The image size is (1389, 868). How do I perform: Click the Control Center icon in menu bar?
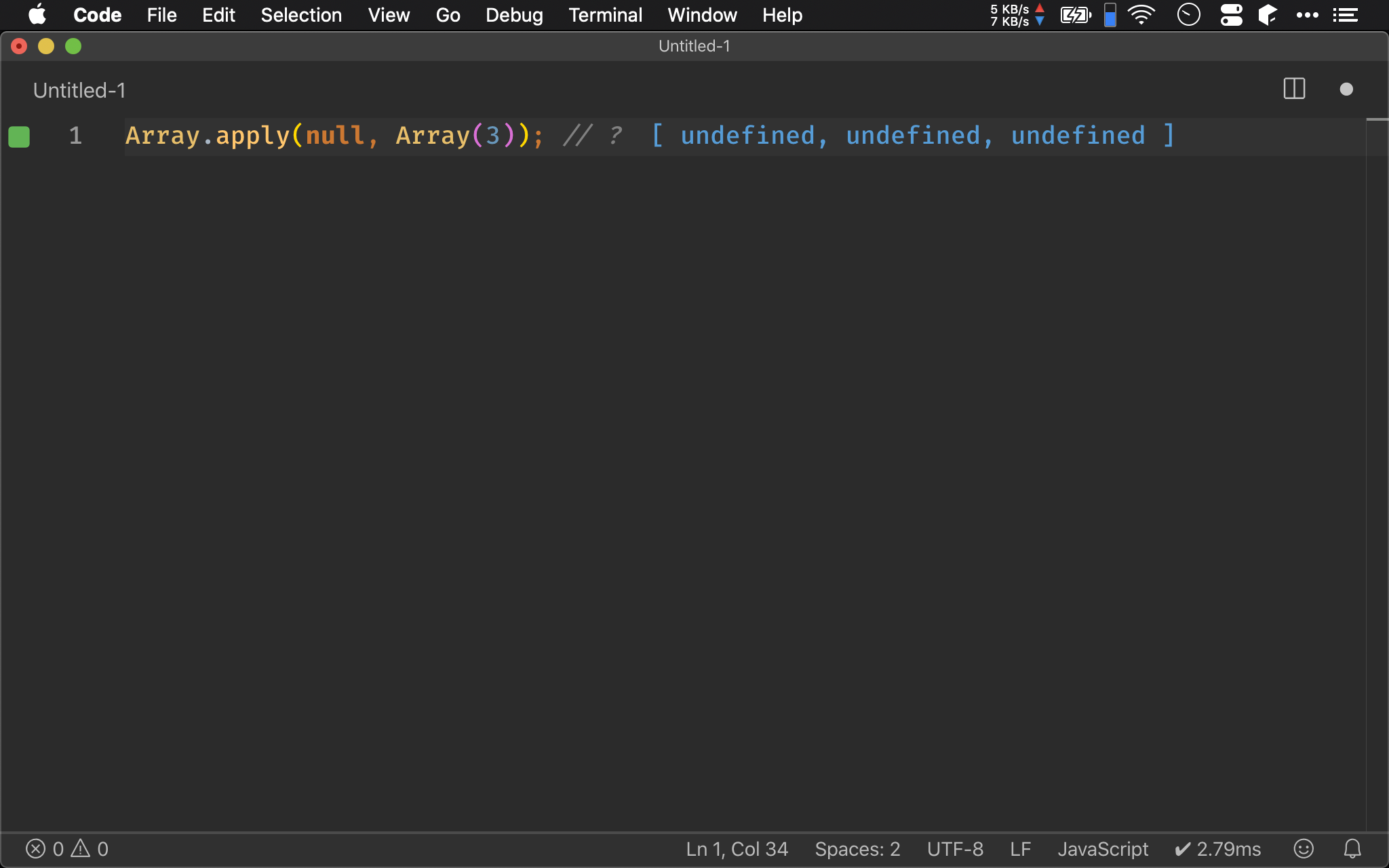(x=1231, y=15)
